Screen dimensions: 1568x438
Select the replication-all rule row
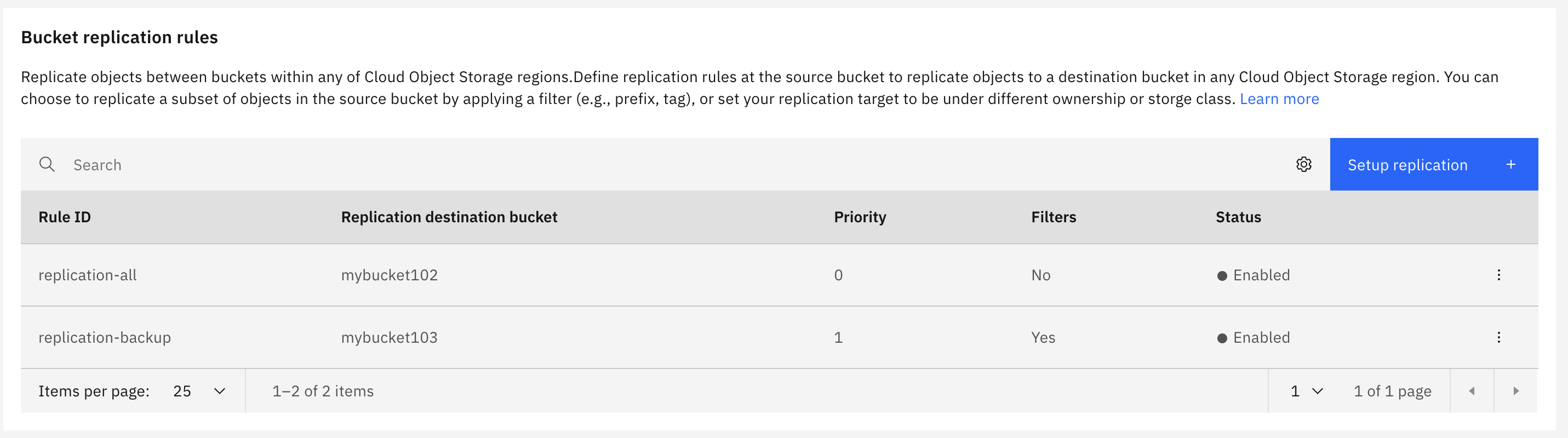[x=87, y=275]
